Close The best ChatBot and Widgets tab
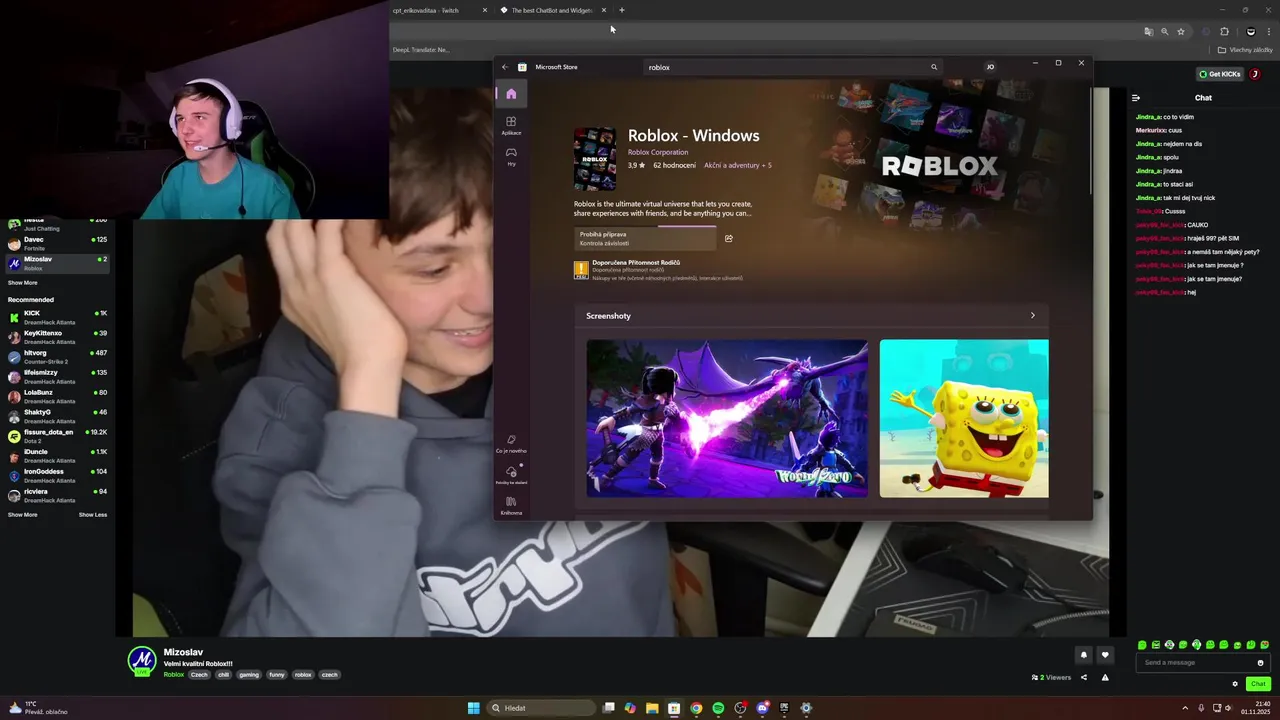This screenshot has width=1280, height=720. pyautogui.click(x=604, y=10)
